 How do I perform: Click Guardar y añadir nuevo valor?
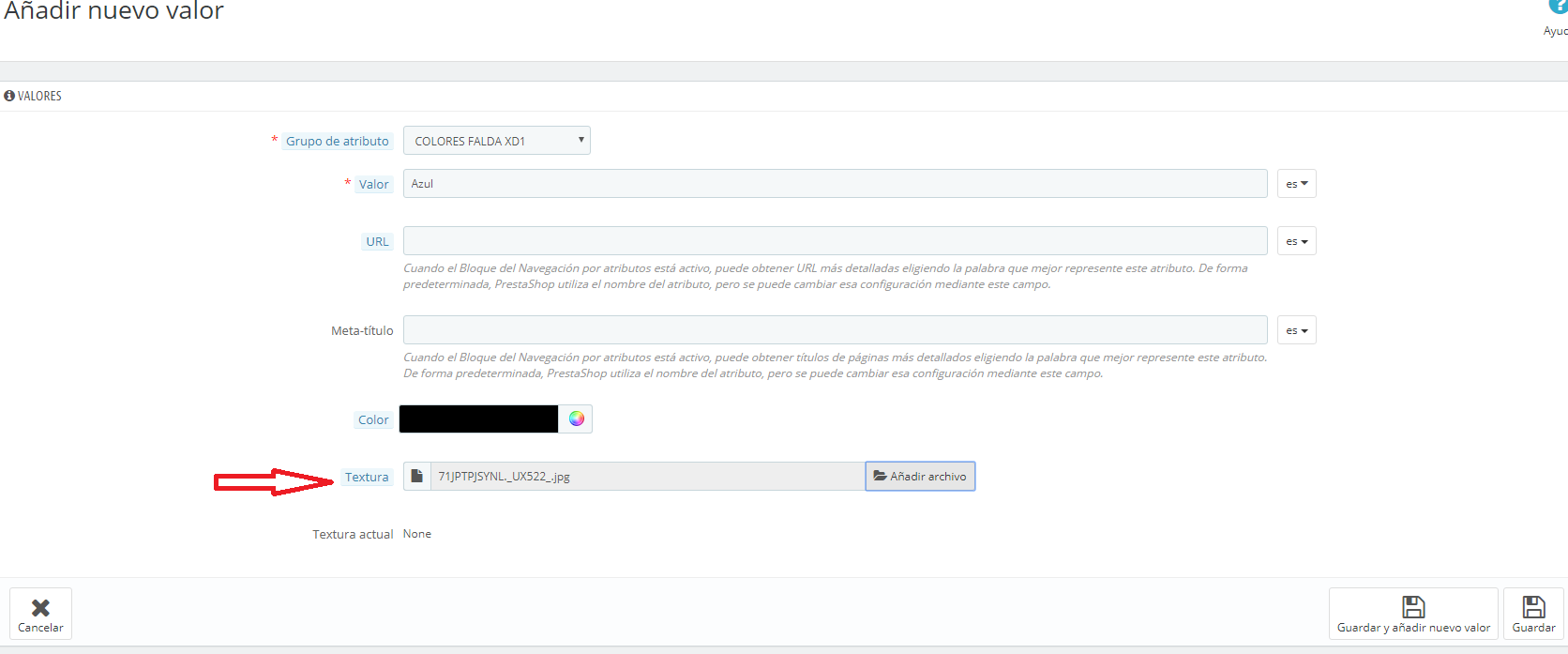pyautogui.click(x=1413, y=614)
